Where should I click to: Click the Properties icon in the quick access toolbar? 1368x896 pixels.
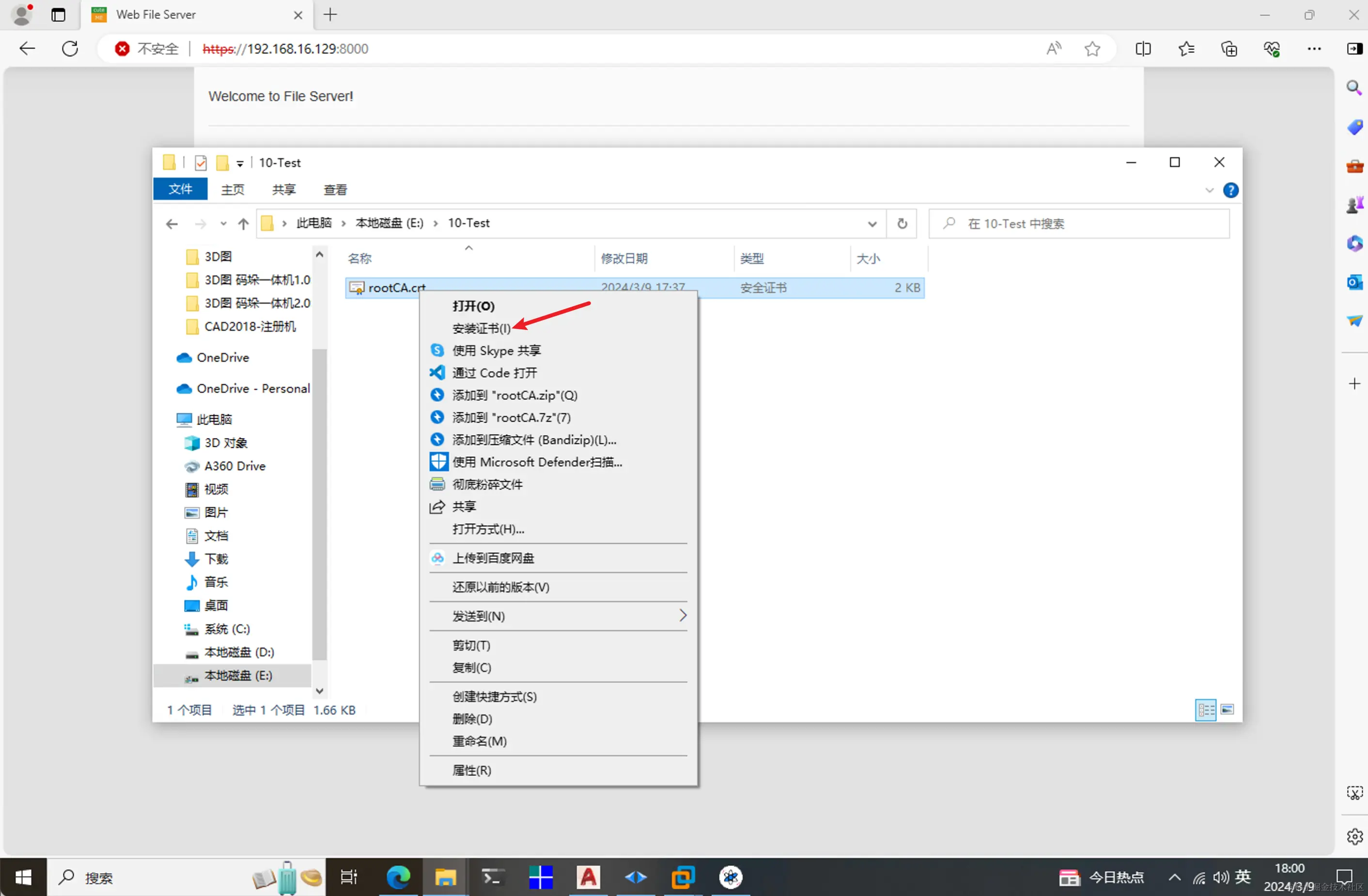pos(200,163)
